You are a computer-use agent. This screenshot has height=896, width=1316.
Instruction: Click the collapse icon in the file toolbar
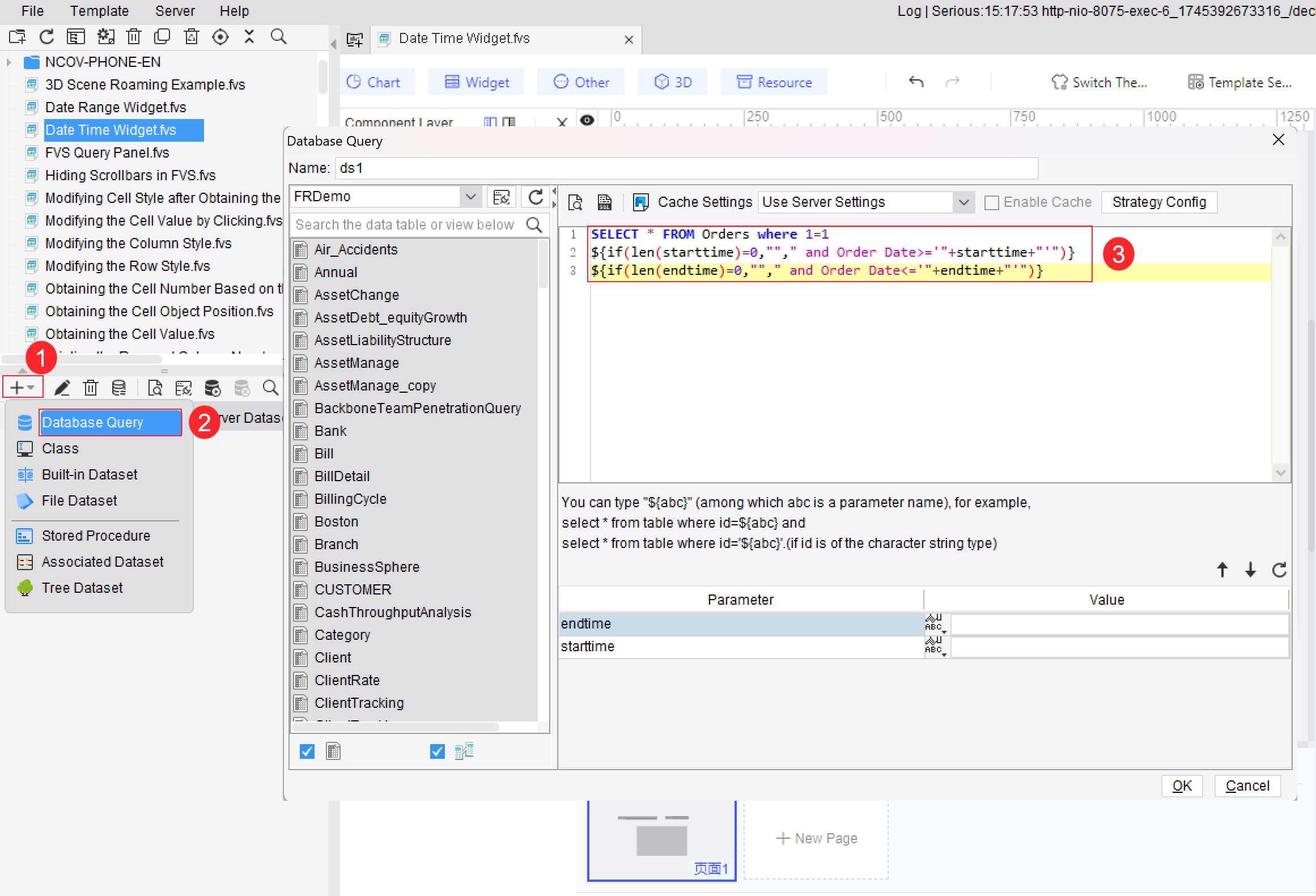[249, 37]
